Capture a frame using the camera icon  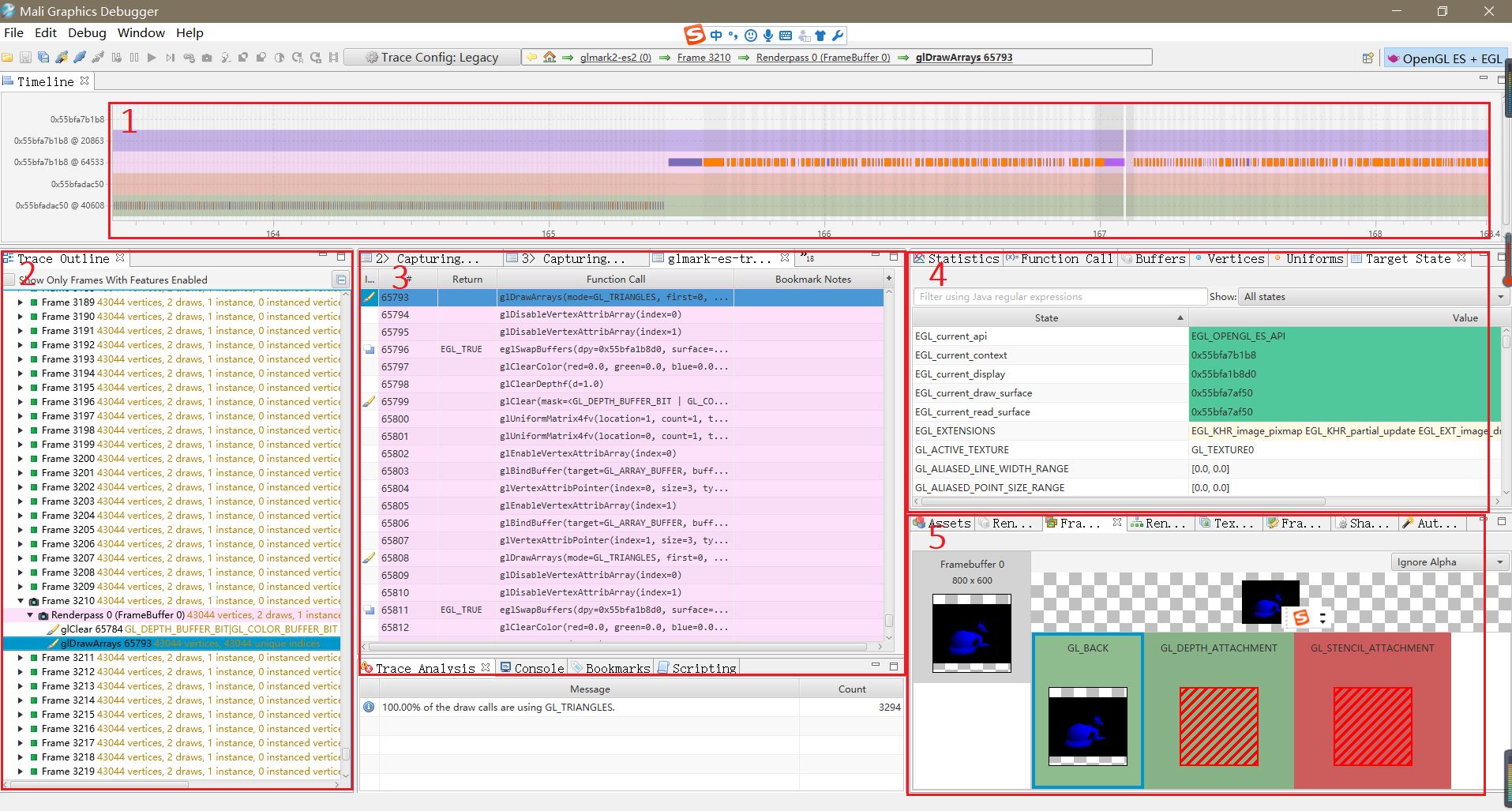(x=207, y=57)
